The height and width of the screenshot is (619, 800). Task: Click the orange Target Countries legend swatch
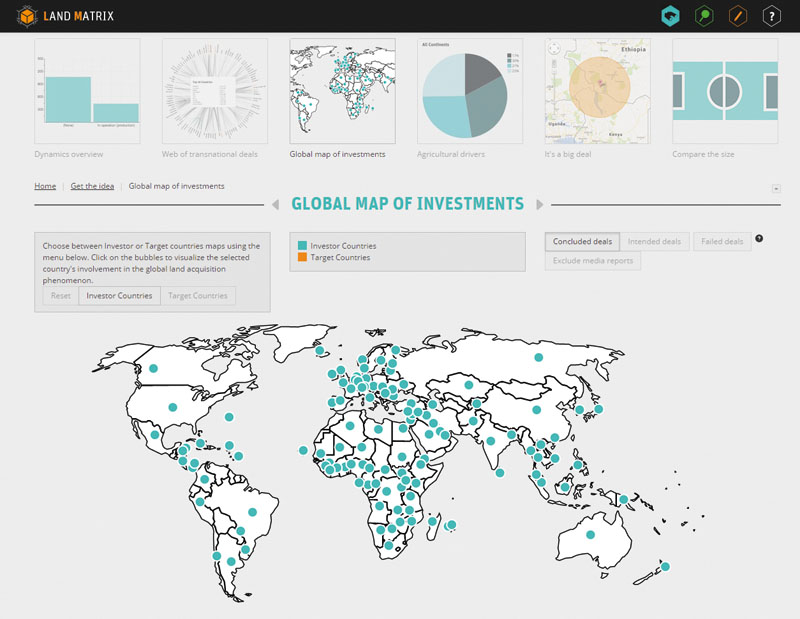click(x=303, y=258)
